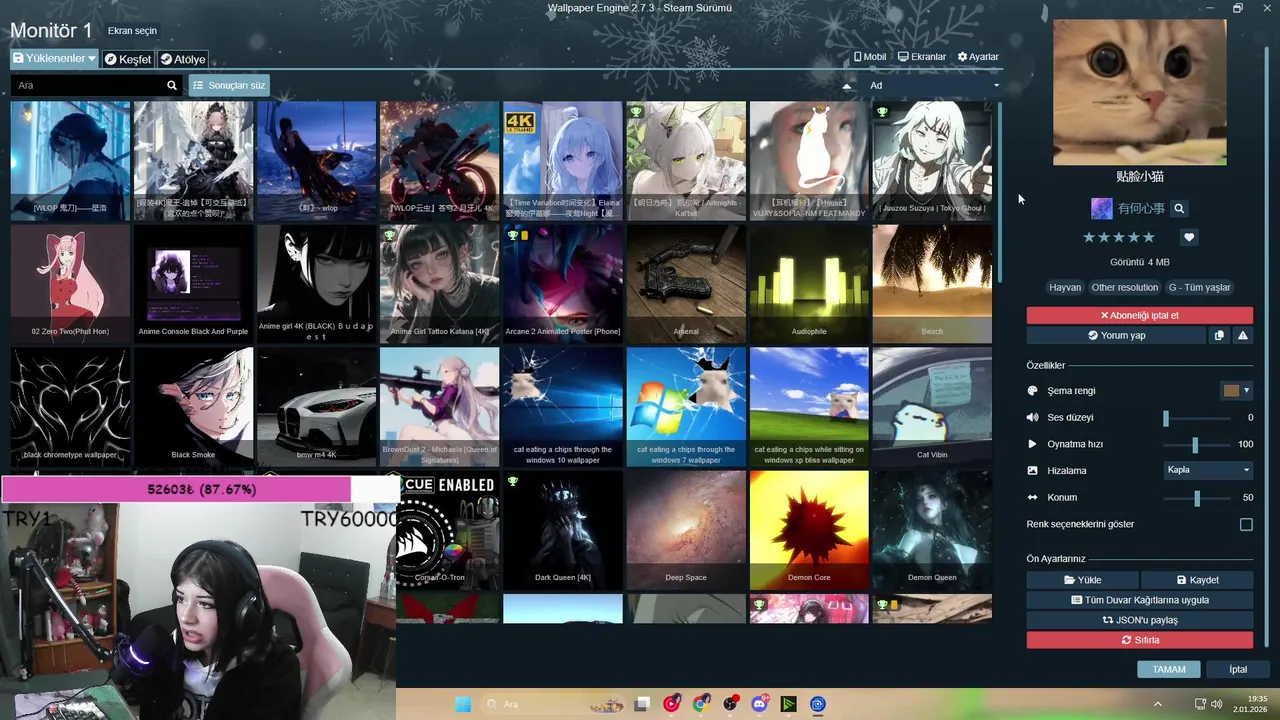
Task: Select the bmw m4 4K wallpaper
Action: [316, 407]
